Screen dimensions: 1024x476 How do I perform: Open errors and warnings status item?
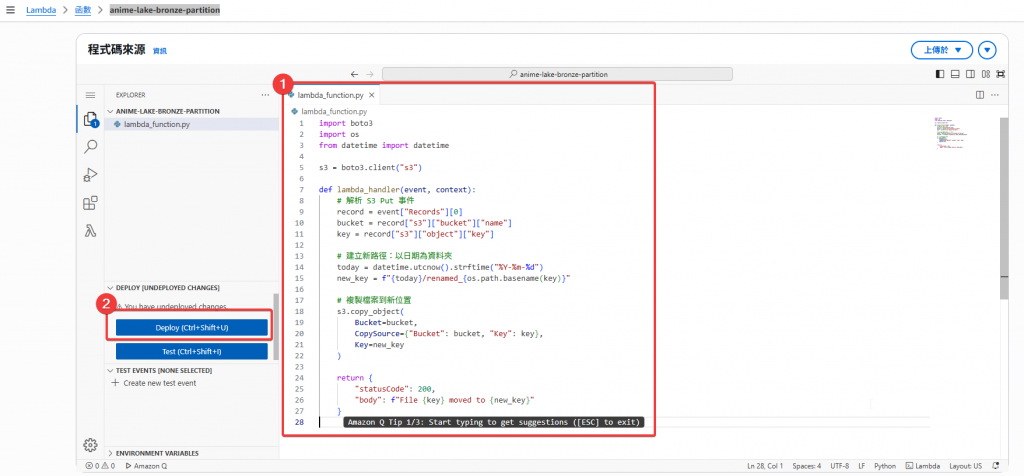[101, 466]
